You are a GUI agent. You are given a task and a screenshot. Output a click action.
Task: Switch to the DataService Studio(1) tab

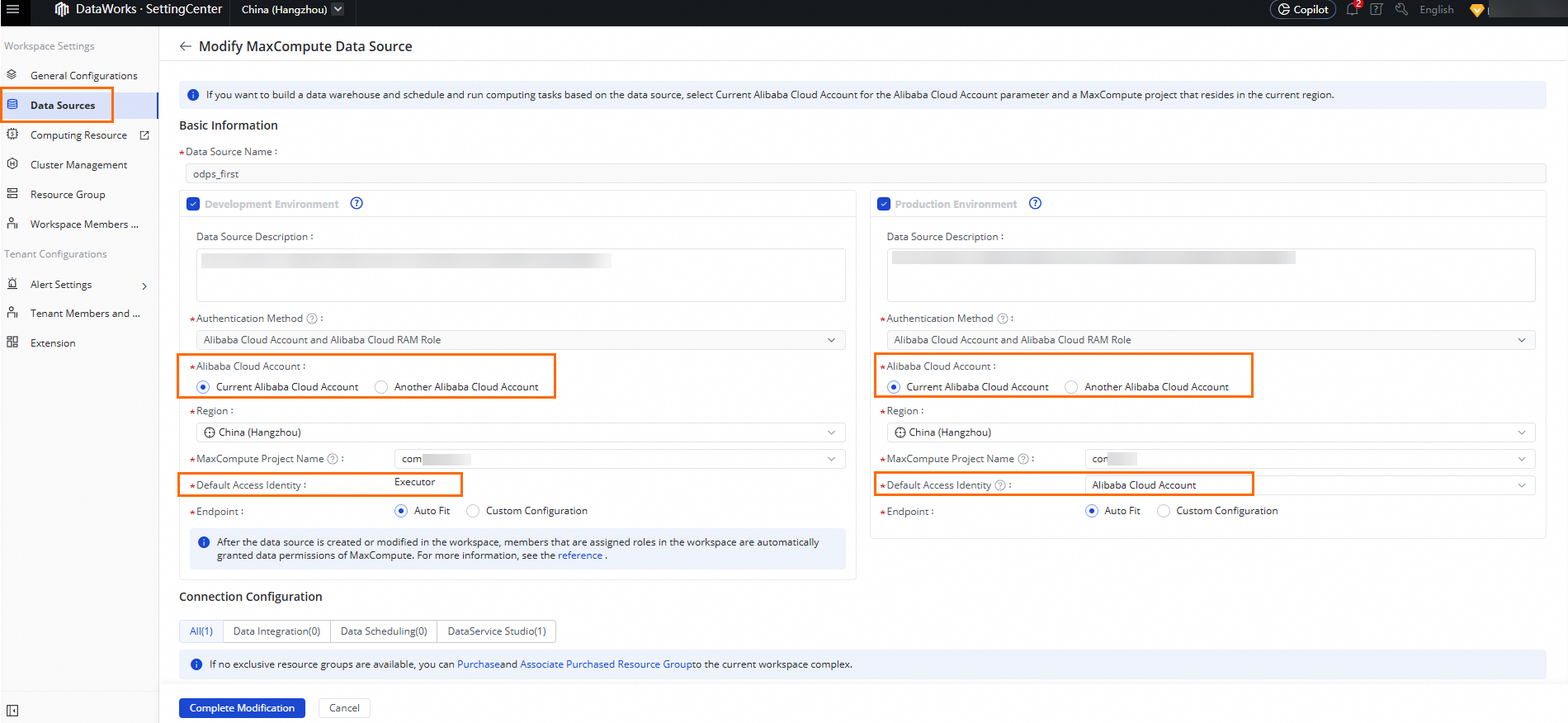497,631
